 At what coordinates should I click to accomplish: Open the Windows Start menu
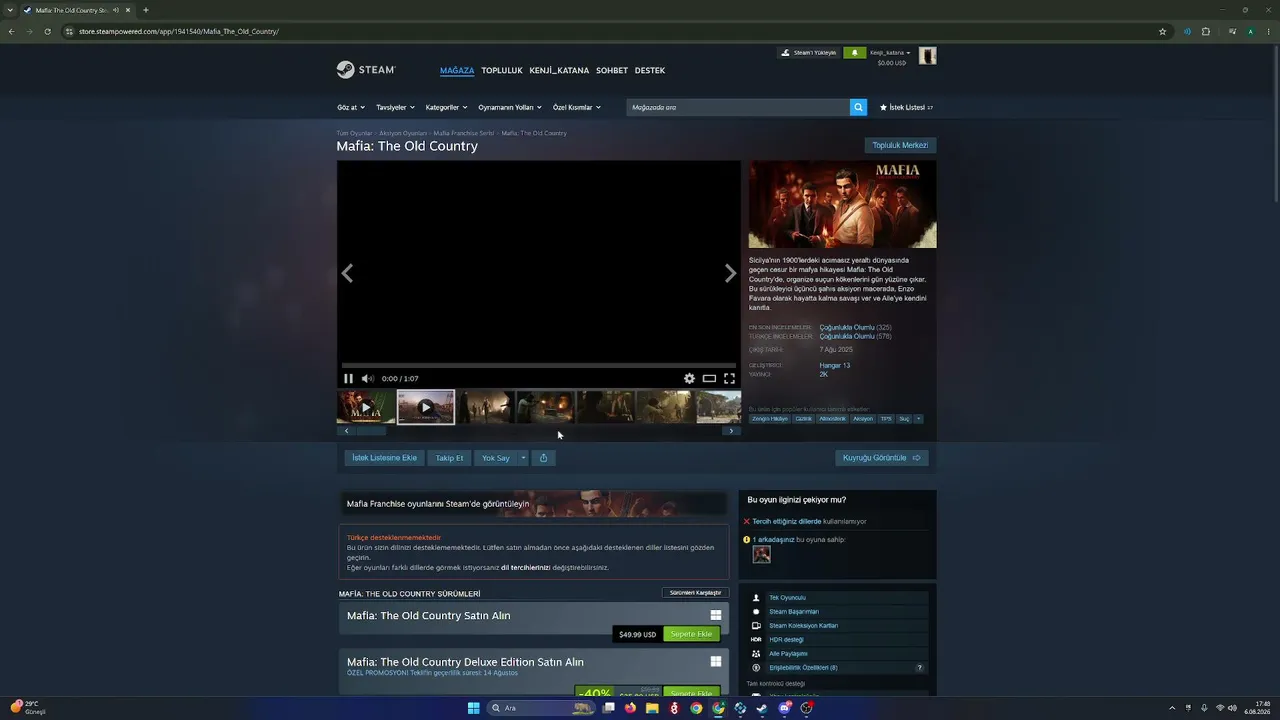coord(473,708)
